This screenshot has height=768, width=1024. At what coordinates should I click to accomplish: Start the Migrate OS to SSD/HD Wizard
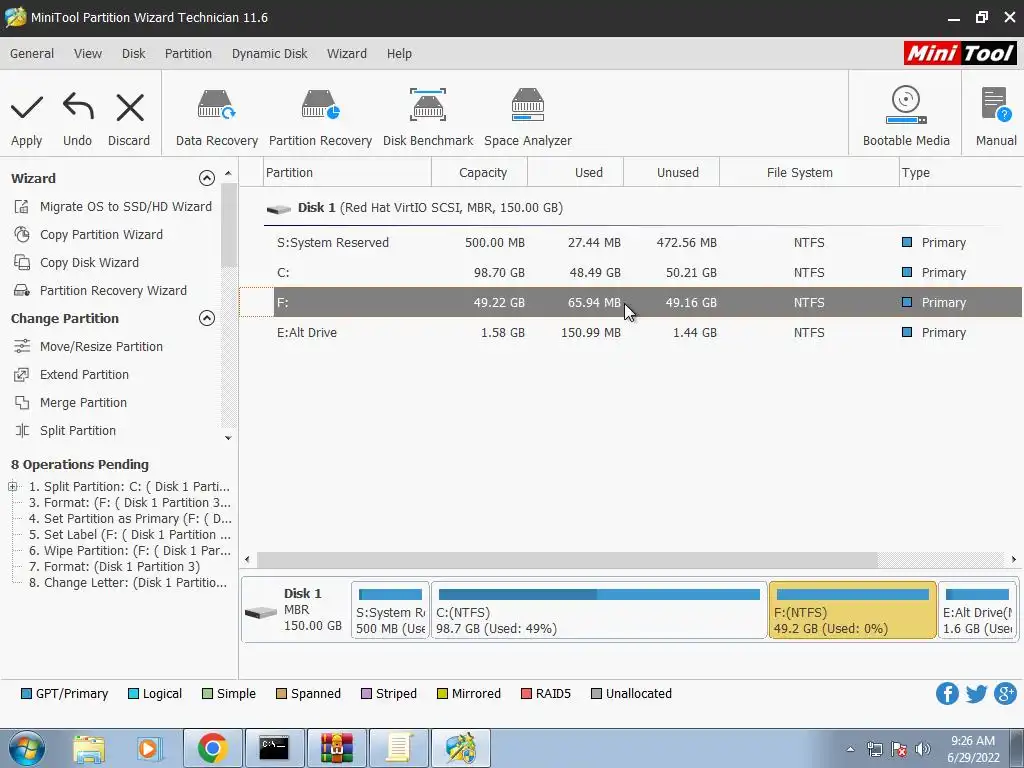tap(112, 206)
